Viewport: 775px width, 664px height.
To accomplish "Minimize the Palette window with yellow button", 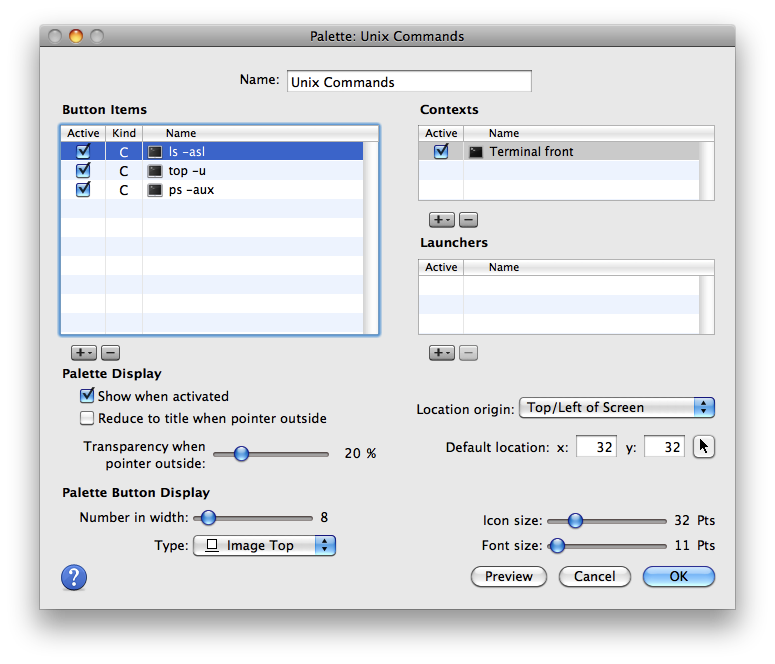I will 76,36.
